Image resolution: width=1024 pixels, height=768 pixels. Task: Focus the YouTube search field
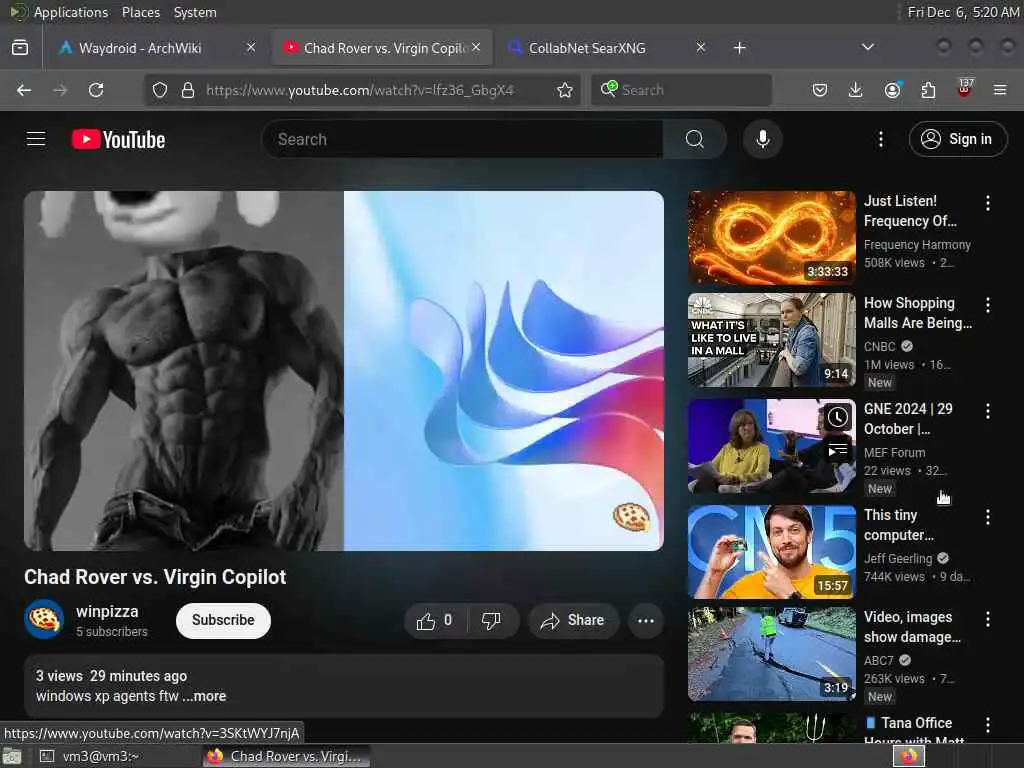[462, 139]
